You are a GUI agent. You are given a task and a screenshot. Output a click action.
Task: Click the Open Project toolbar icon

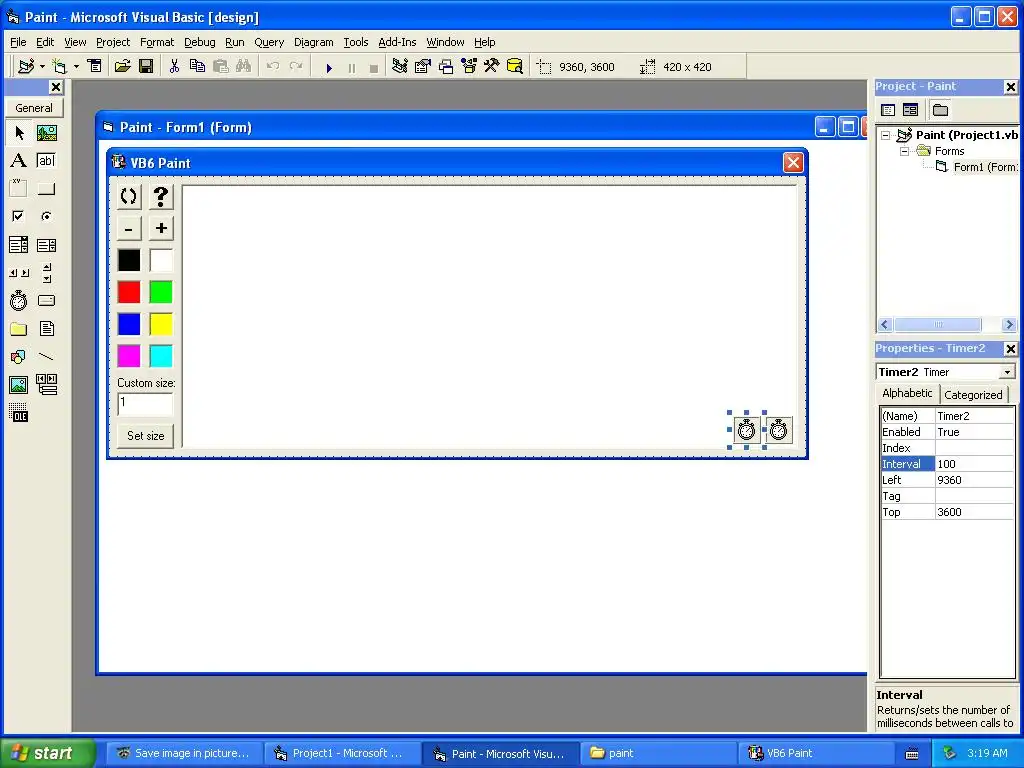click(122, 67)
